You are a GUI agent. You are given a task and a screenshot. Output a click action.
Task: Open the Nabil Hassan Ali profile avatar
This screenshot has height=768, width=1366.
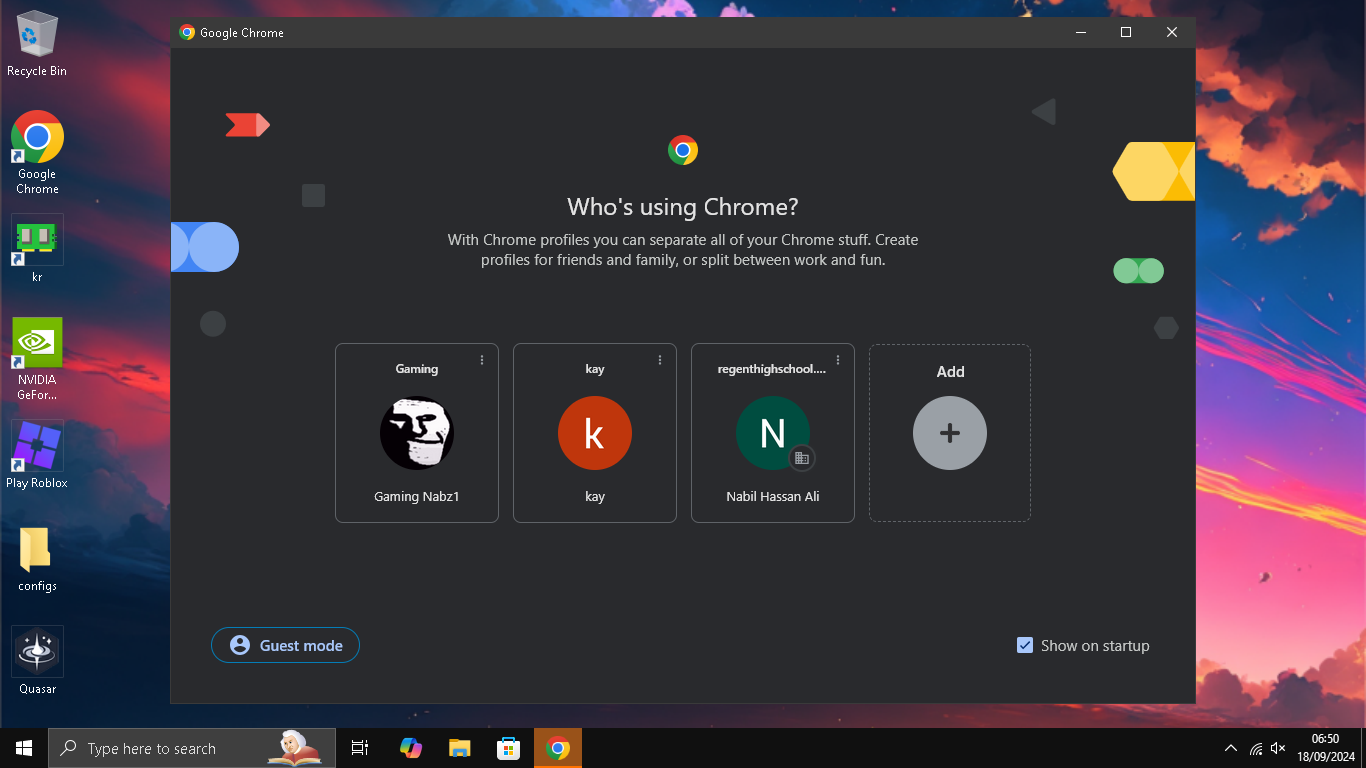tap(773, 433)
